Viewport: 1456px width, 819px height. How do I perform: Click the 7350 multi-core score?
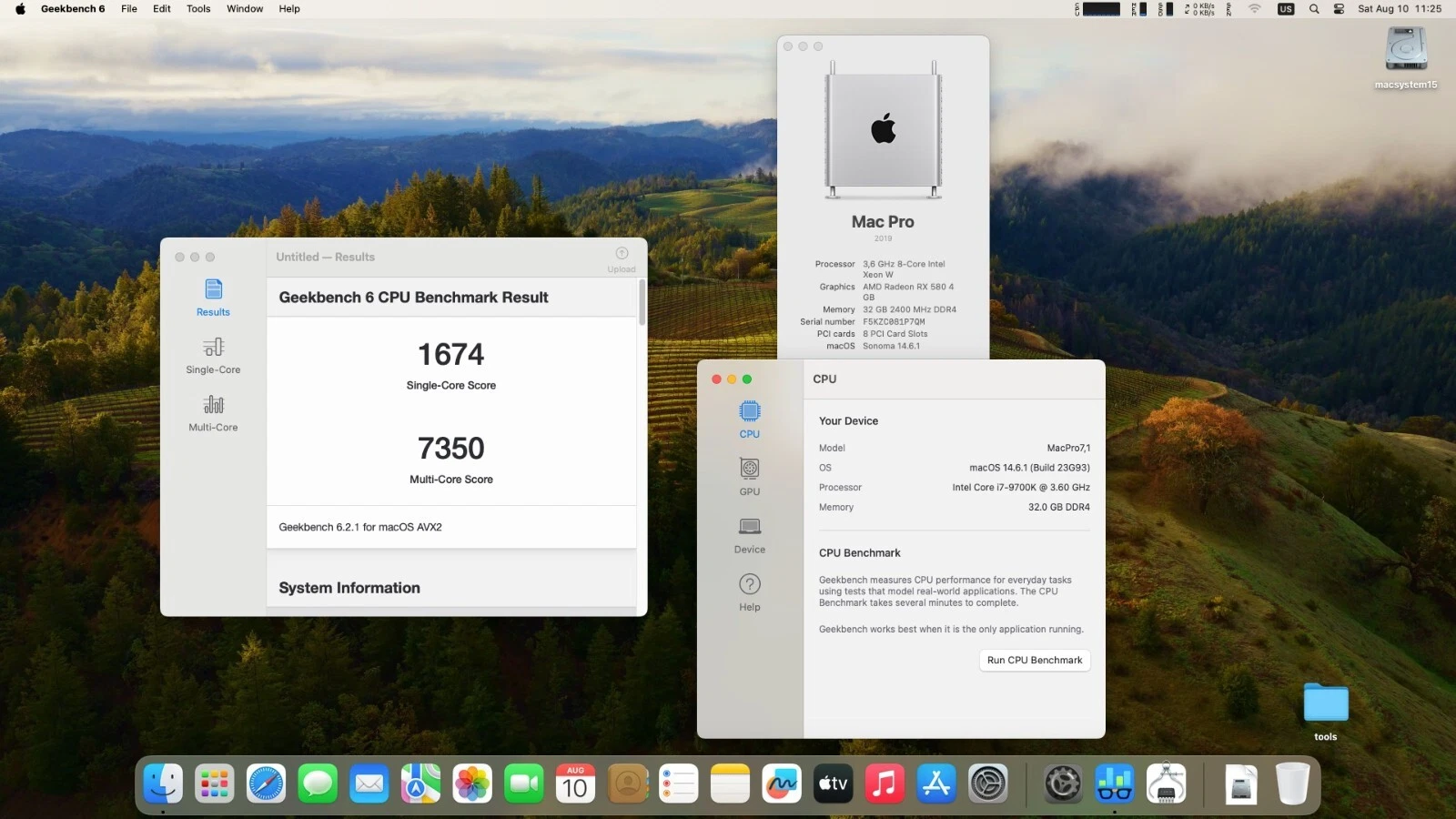451,448
